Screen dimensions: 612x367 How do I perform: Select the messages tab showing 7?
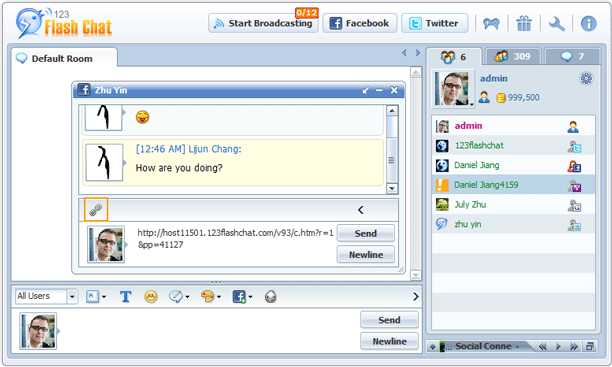(572, 57)
